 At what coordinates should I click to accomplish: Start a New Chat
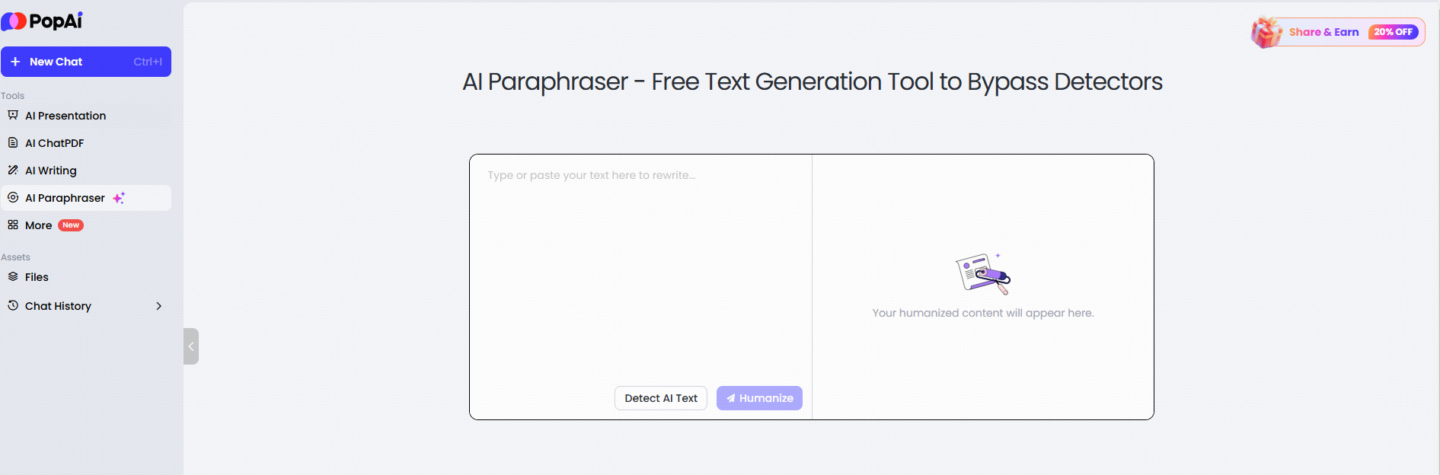tap(85, 61)
